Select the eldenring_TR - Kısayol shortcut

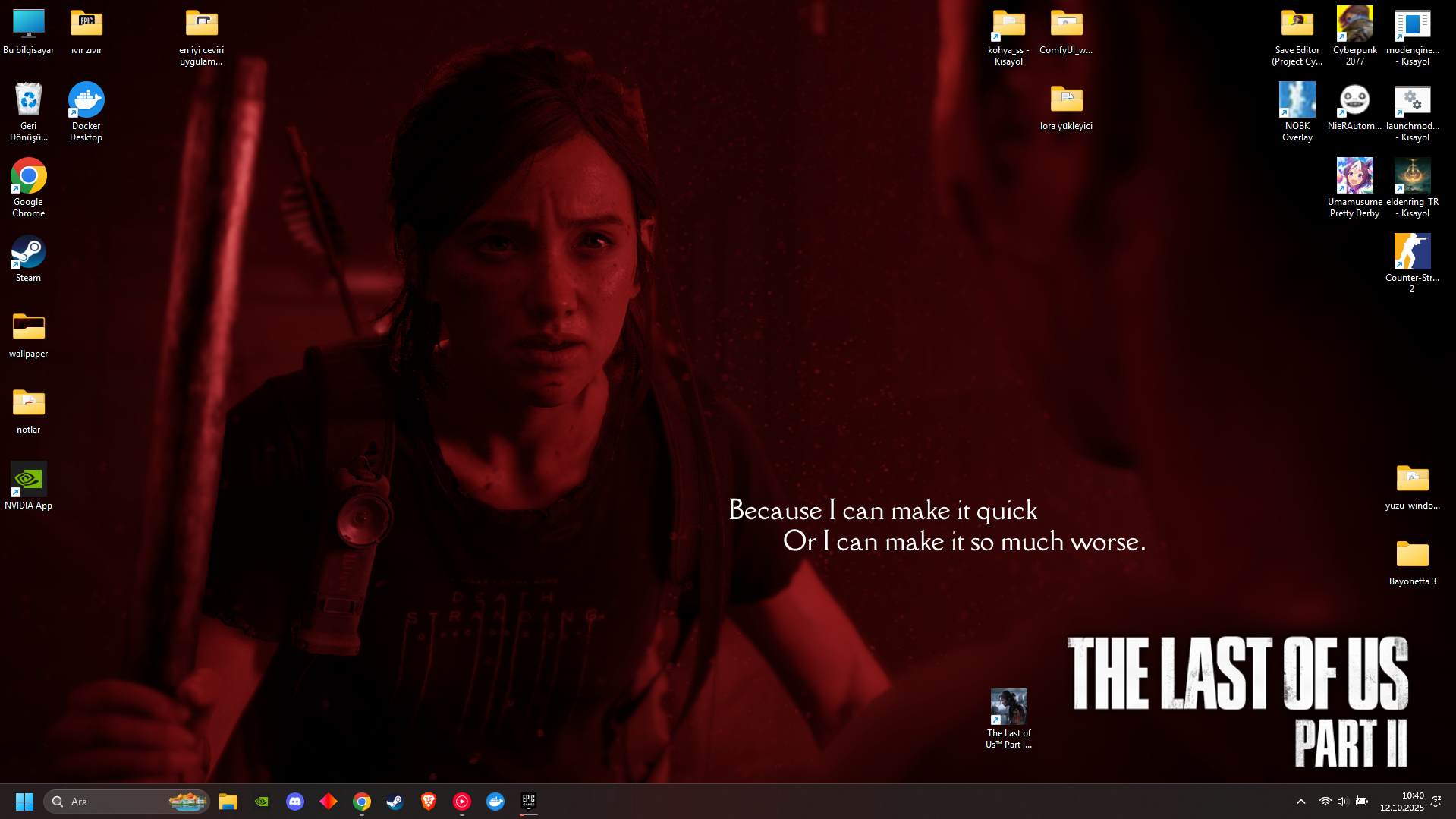pyautogui.click(x=1412, y=188)
